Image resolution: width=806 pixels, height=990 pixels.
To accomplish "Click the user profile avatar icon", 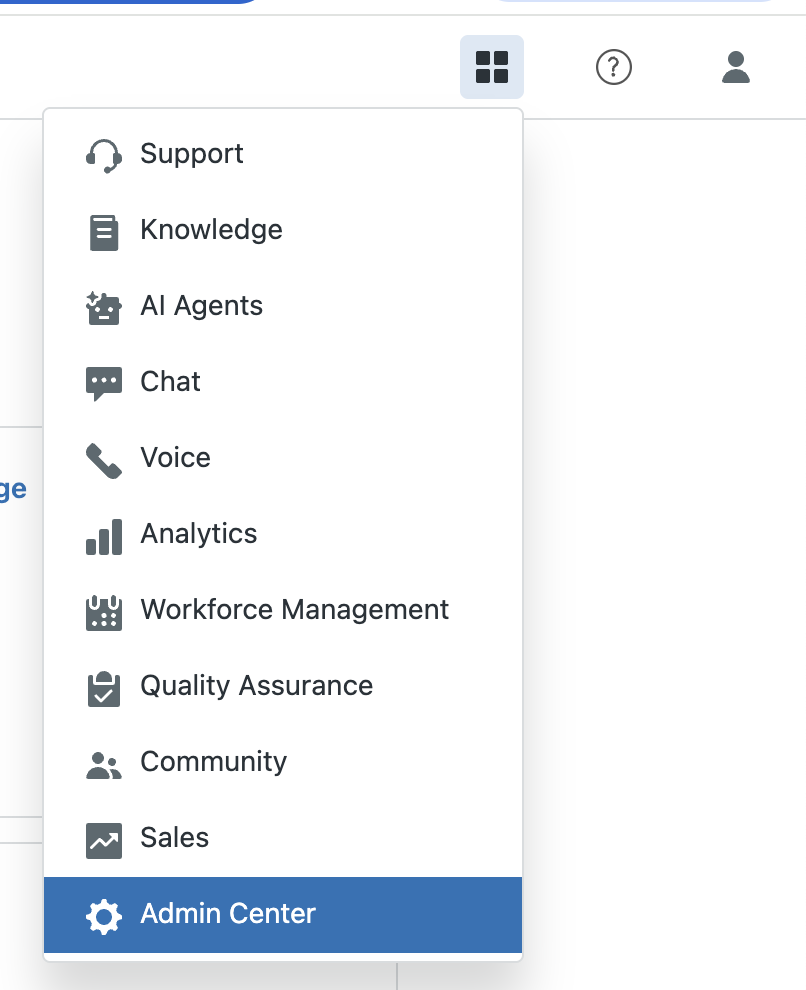I will pos(735,67).
